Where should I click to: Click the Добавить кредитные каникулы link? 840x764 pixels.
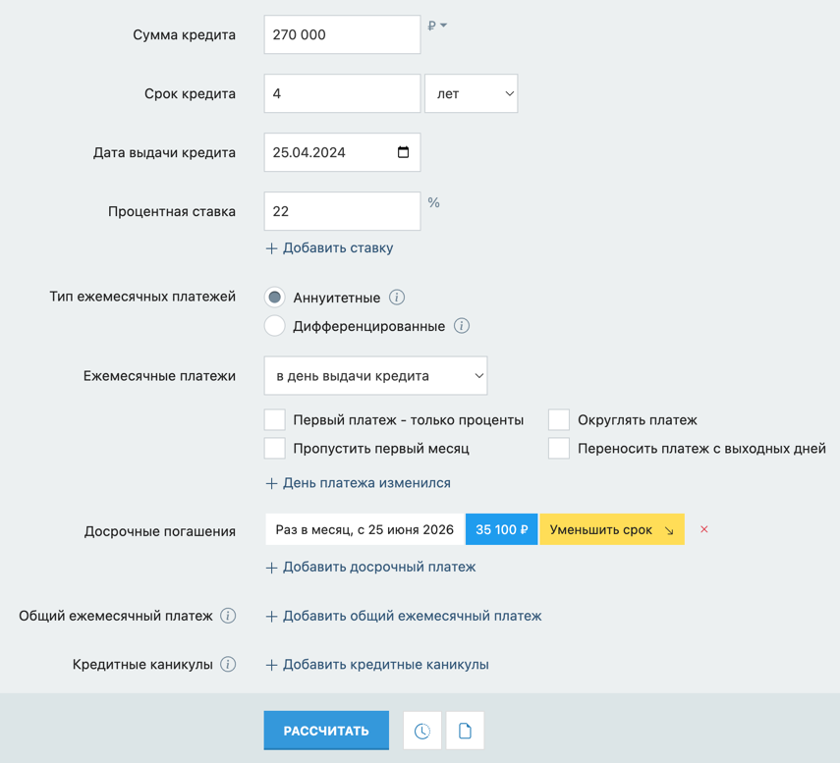pyautogui.click(x=377, y=664)
